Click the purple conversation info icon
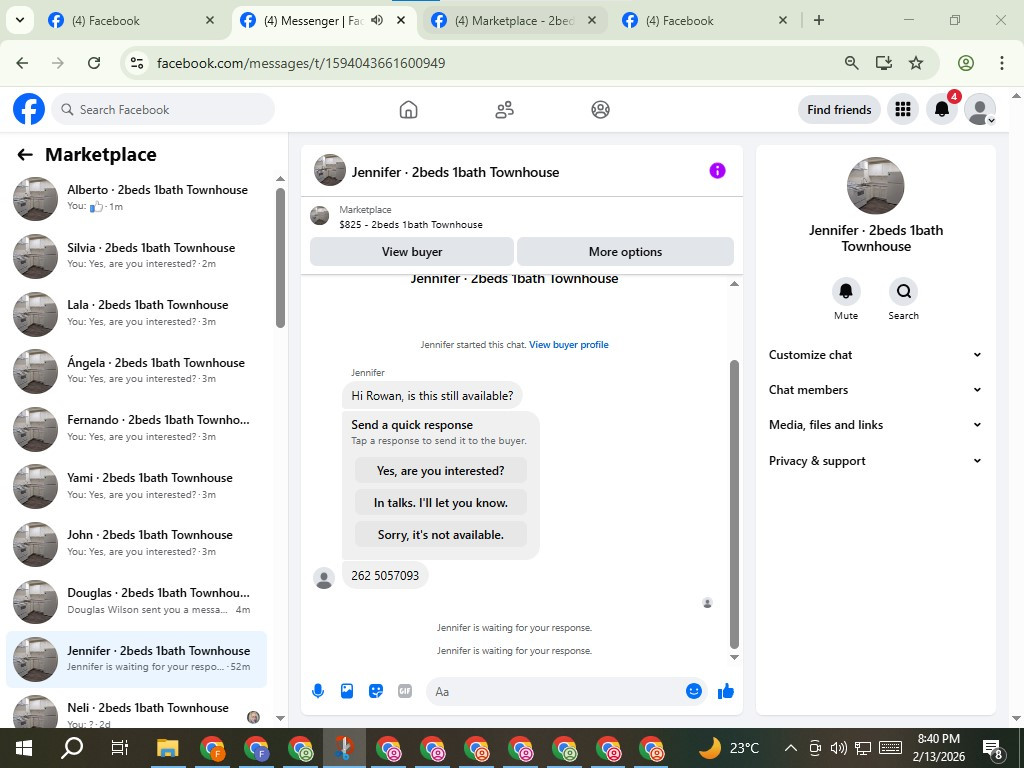The image size is (1024, 768). click(x=717, y=171)
